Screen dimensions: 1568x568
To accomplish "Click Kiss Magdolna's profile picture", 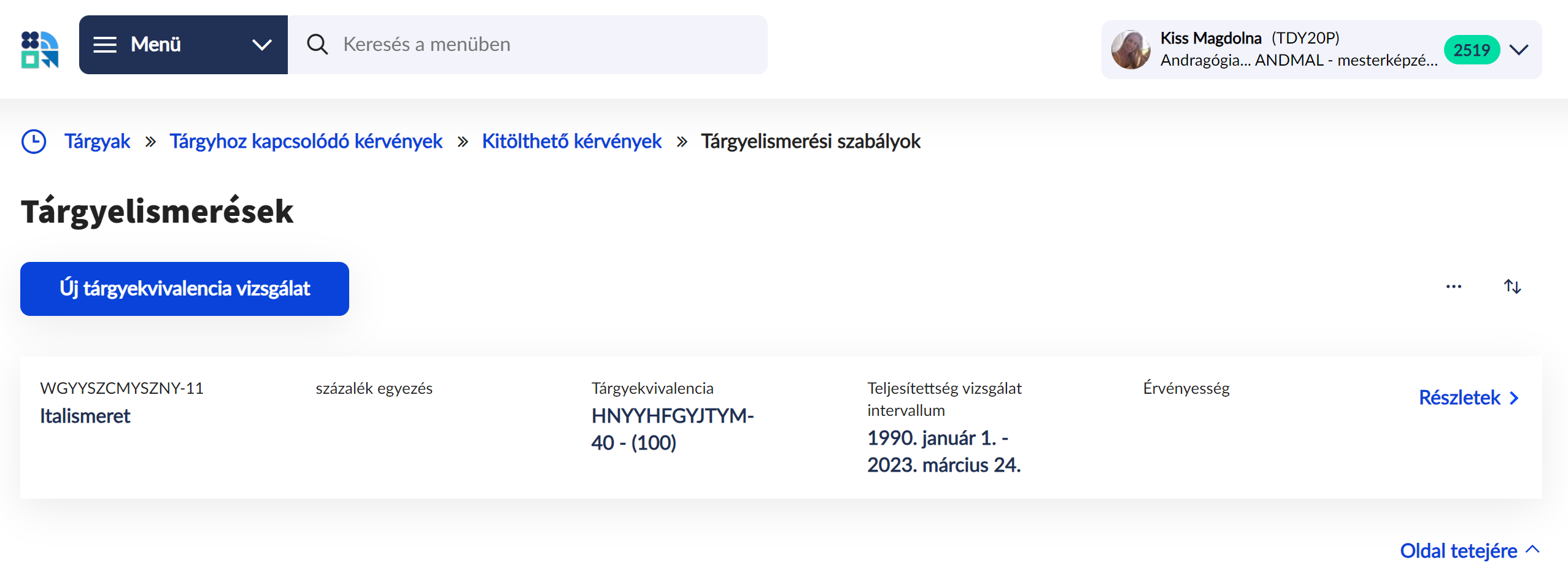I will pos(1130,49).
